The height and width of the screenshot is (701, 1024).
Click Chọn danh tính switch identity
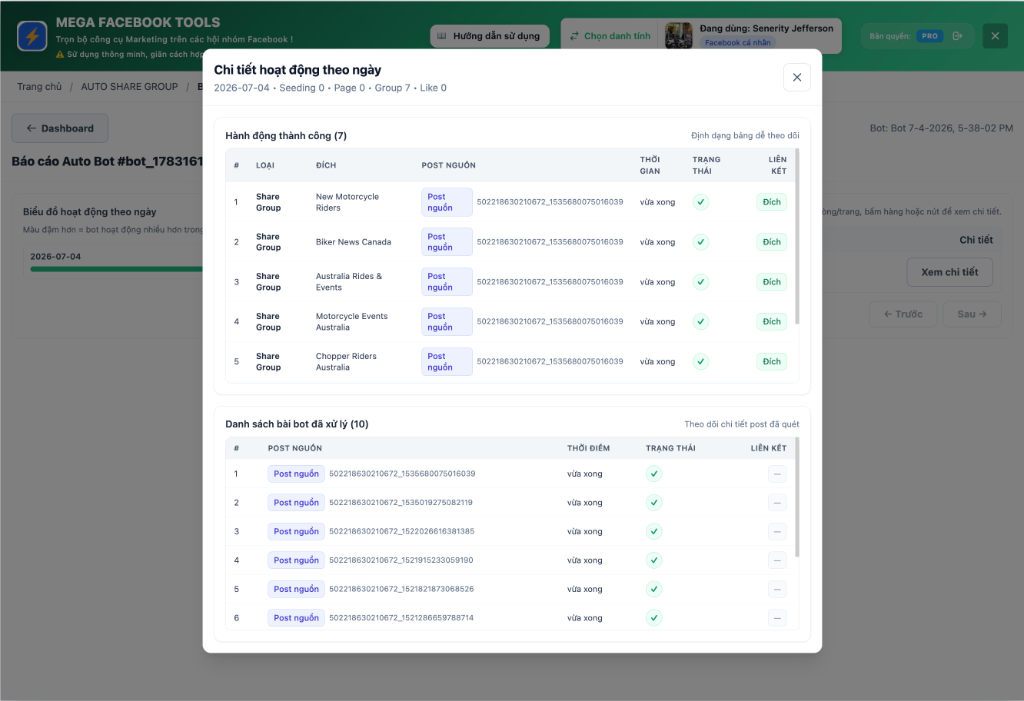610,36
